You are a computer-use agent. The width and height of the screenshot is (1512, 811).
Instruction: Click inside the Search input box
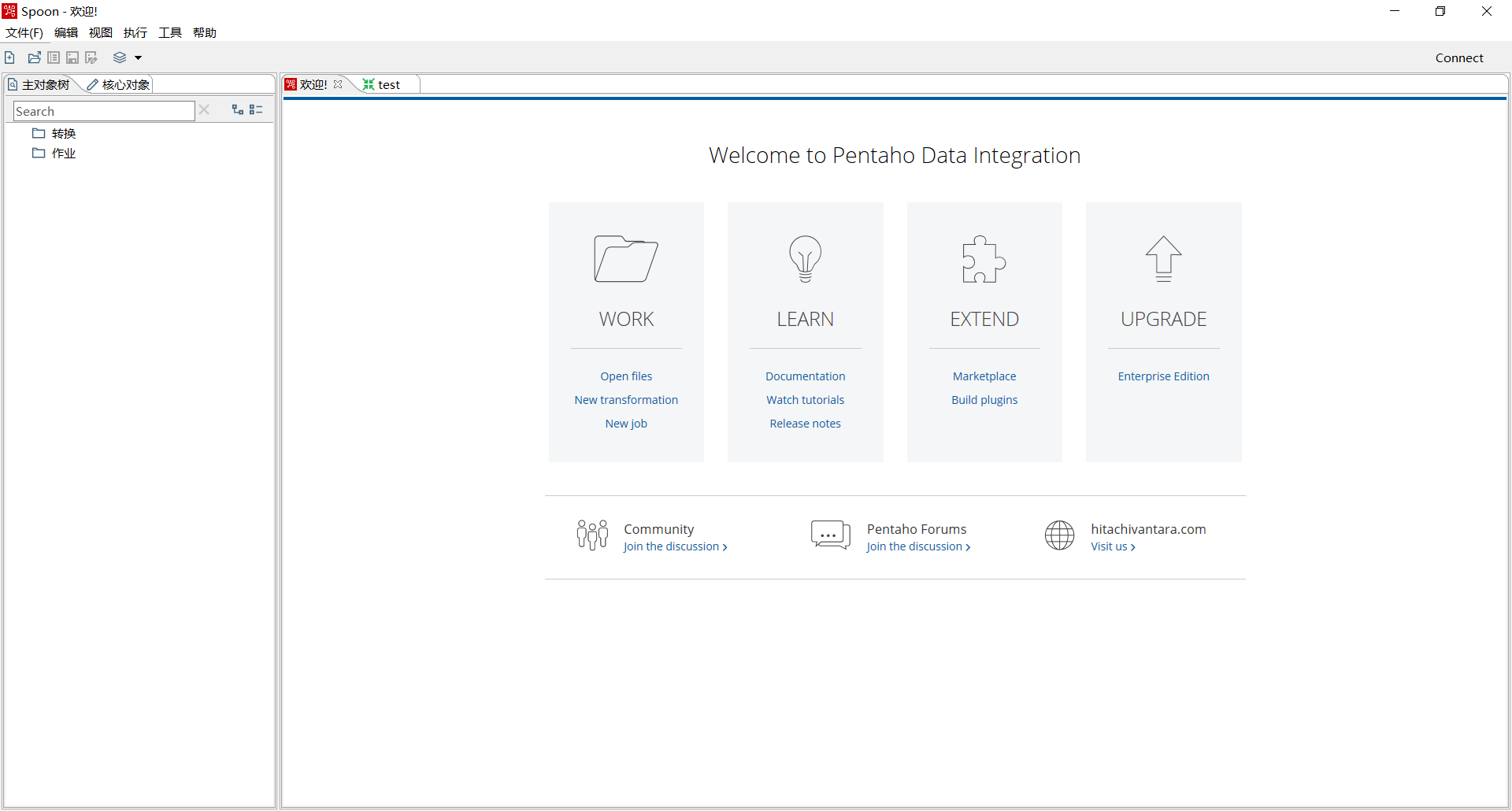click(104, 111)
